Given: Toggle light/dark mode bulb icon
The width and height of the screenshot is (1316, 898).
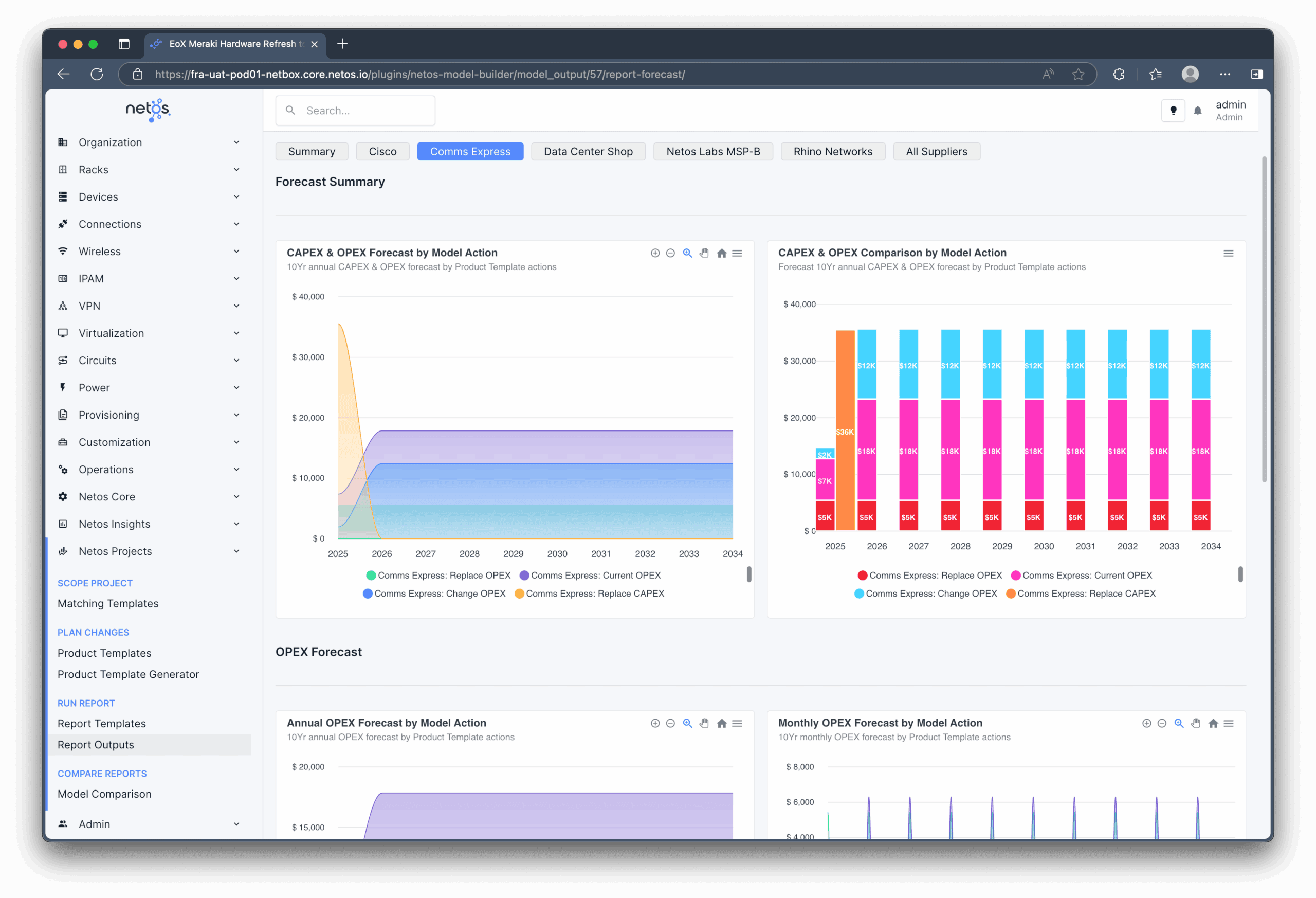Looking at the screenshot, I should 1173,111.
